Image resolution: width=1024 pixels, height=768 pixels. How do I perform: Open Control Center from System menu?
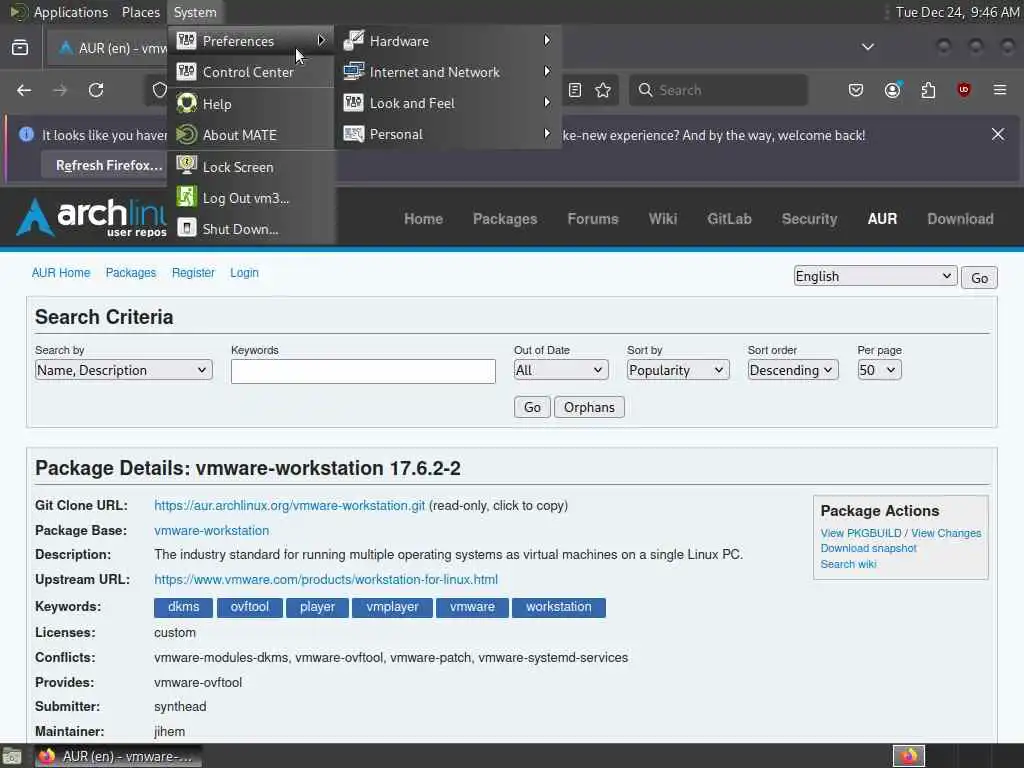pos(251,72)
